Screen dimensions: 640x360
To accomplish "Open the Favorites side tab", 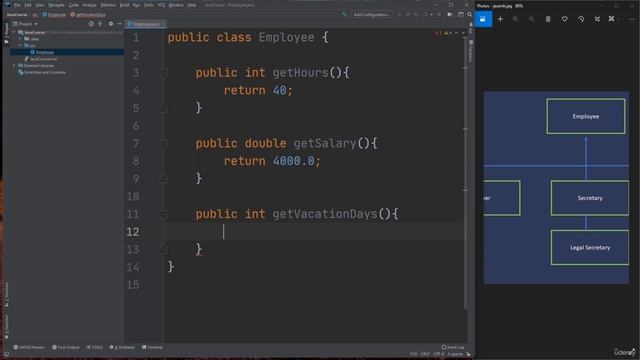I will click(x=6, y=327).
